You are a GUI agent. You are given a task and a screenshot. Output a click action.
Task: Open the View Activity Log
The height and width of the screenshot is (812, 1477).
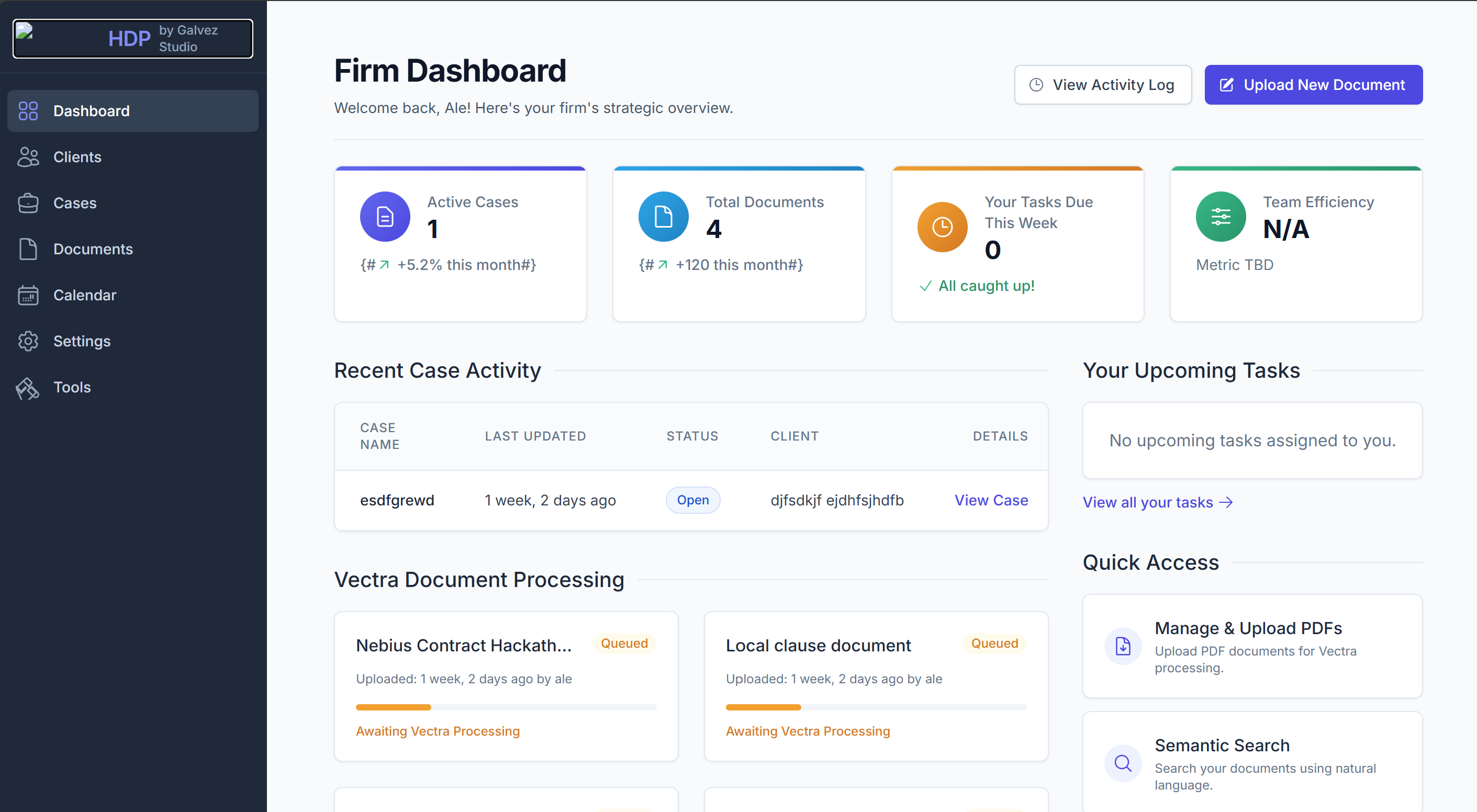click(1103, 84)
